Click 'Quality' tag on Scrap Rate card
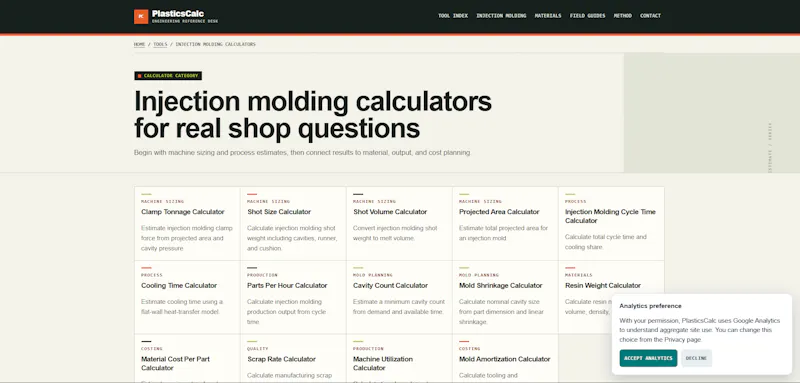 258,349
